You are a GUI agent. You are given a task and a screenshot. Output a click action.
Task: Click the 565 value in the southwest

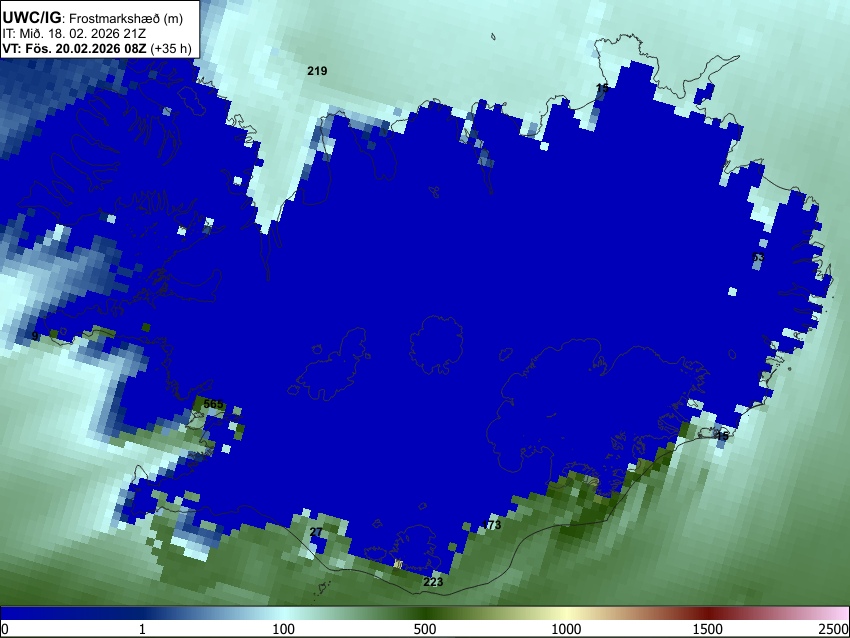click(x=214, y=404)
